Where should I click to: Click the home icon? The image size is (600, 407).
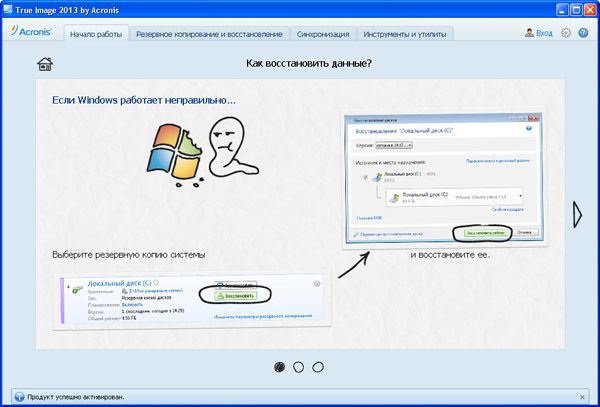(x=45, y=64)
